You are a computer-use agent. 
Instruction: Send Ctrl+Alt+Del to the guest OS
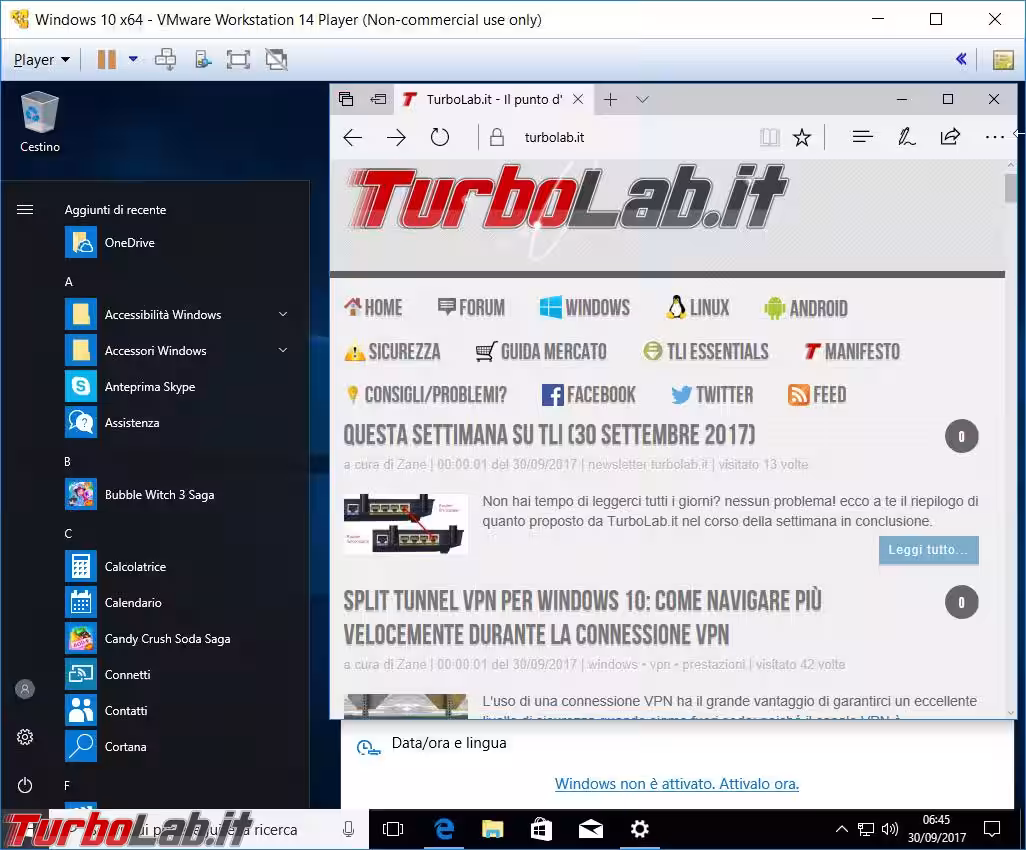[165, 59]
